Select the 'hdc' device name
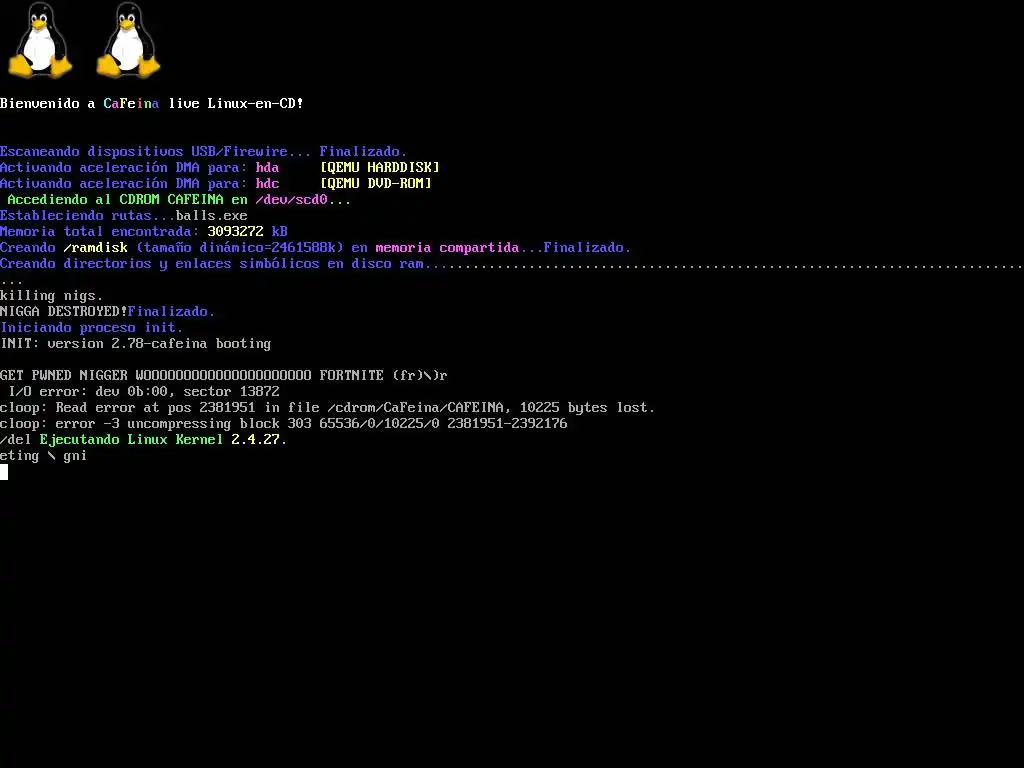The width and height of the screenshot is (1024, 768). click(267, 184)
